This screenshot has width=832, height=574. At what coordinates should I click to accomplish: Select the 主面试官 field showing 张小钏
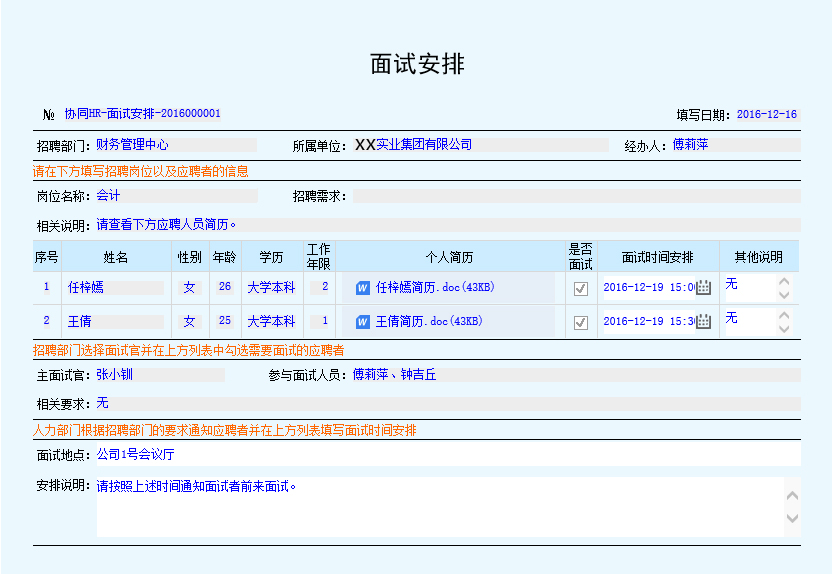click(x=160, y=376)
